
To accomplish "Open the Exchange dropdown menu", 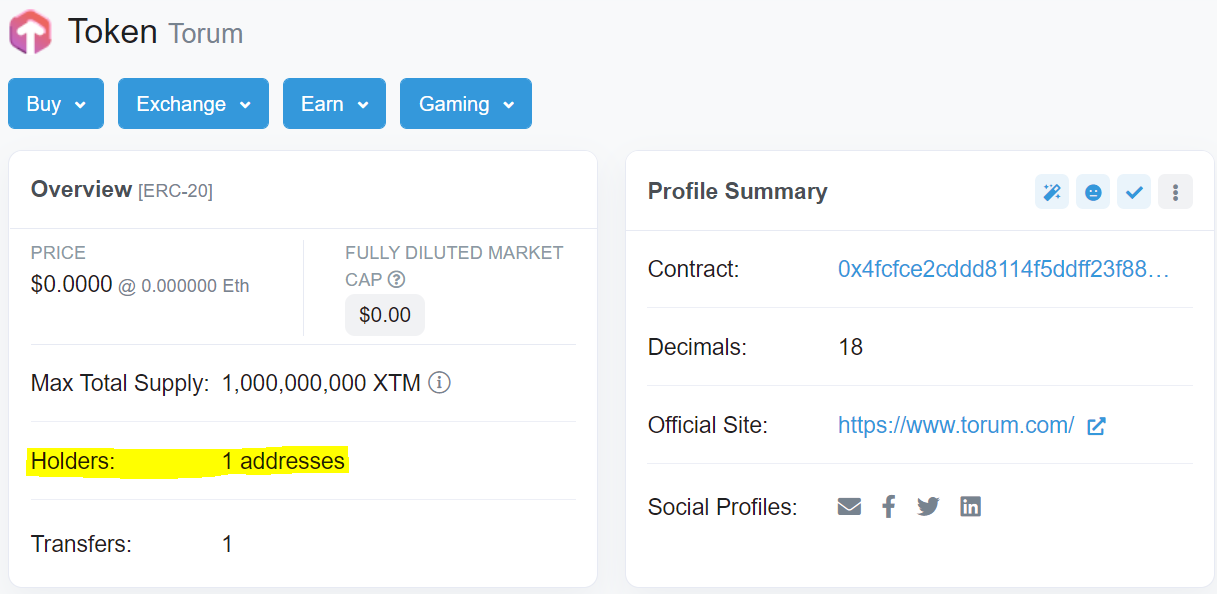I will click(x=193, y=104).
